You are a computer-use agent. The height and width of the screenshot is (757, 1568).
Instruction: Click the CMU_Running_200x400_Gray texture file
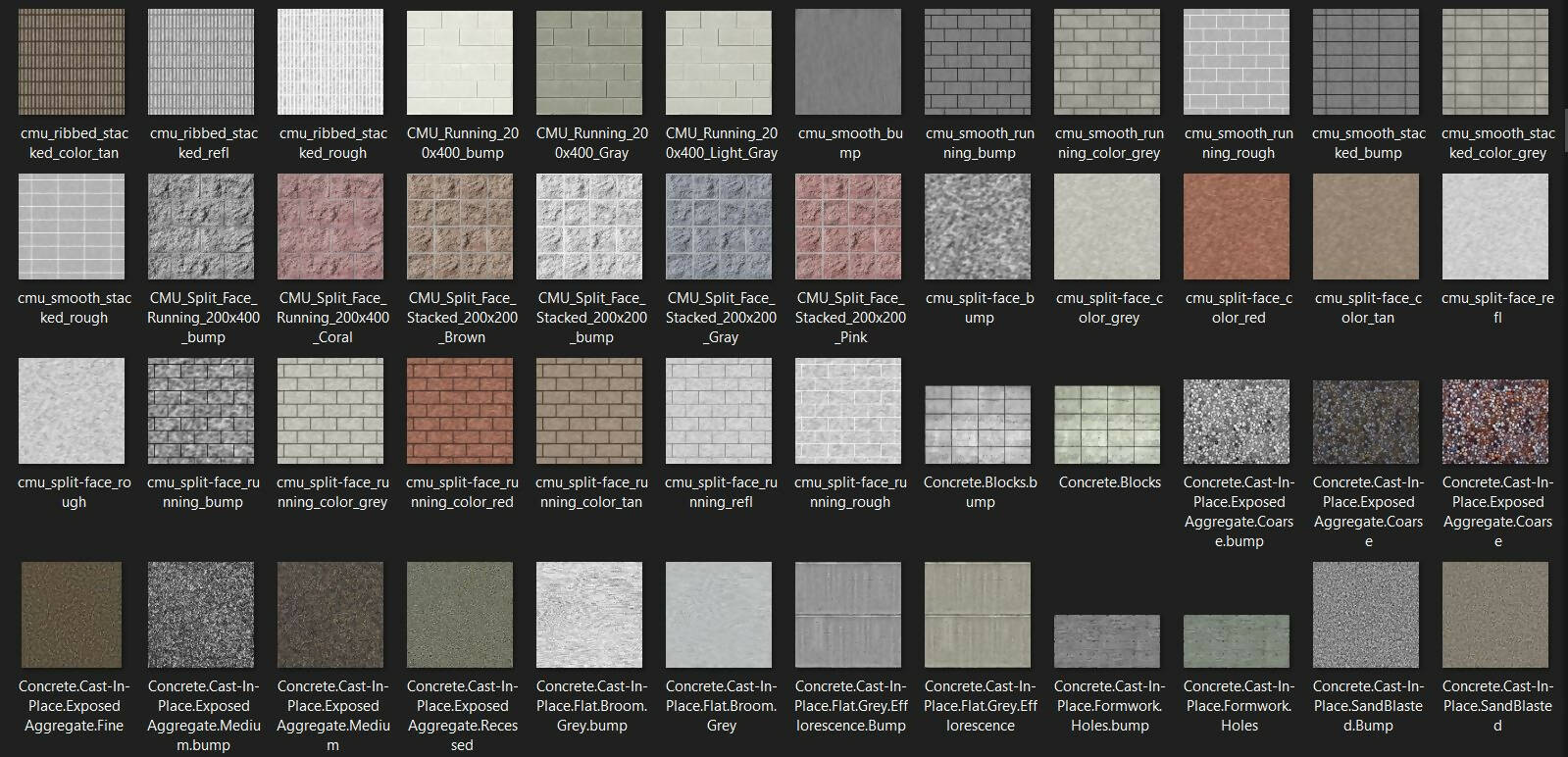pos(589,63)
